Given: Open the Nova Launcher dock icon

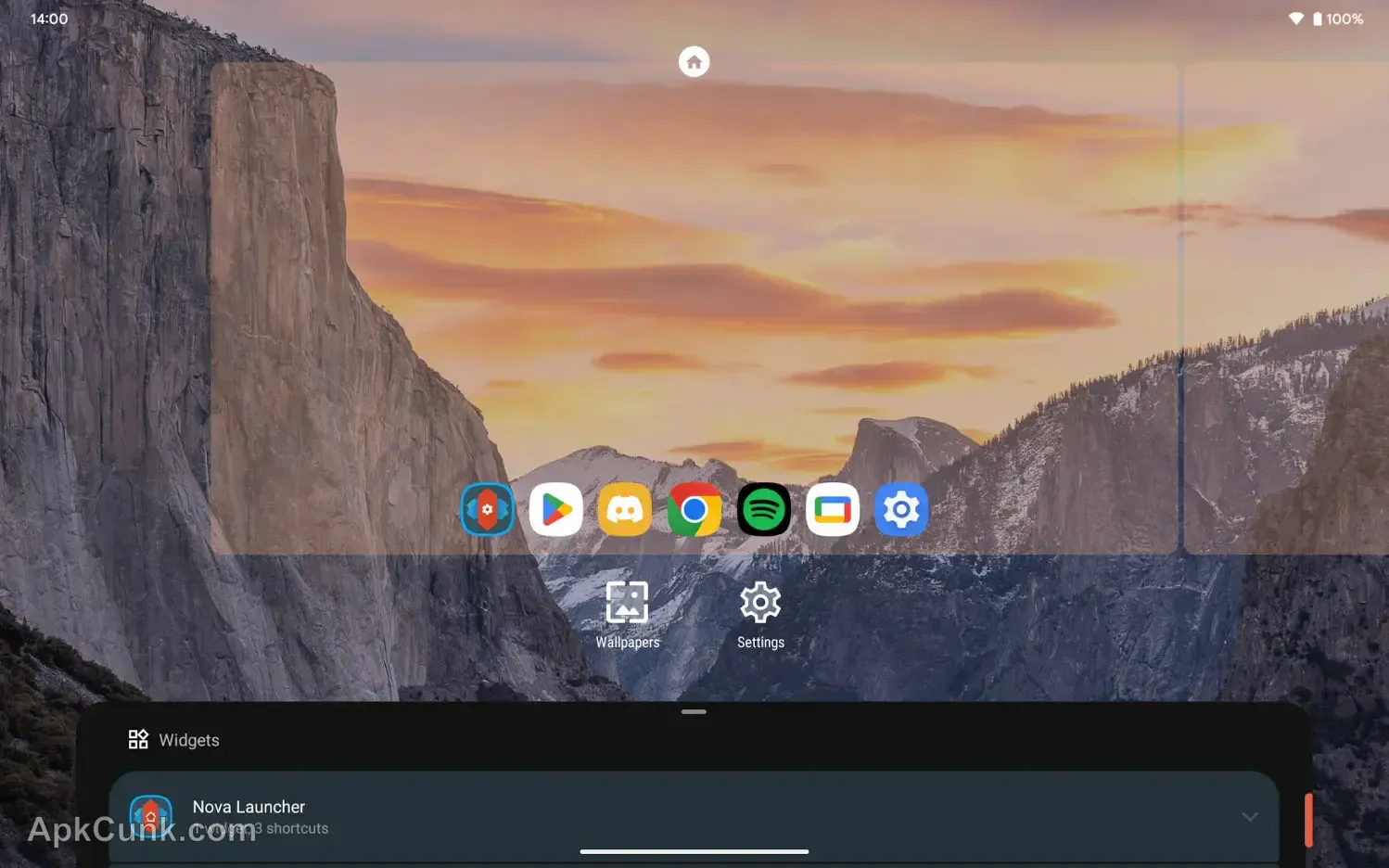Looking at the screenshot, I should pyautogui.click(x=487, y=509).
